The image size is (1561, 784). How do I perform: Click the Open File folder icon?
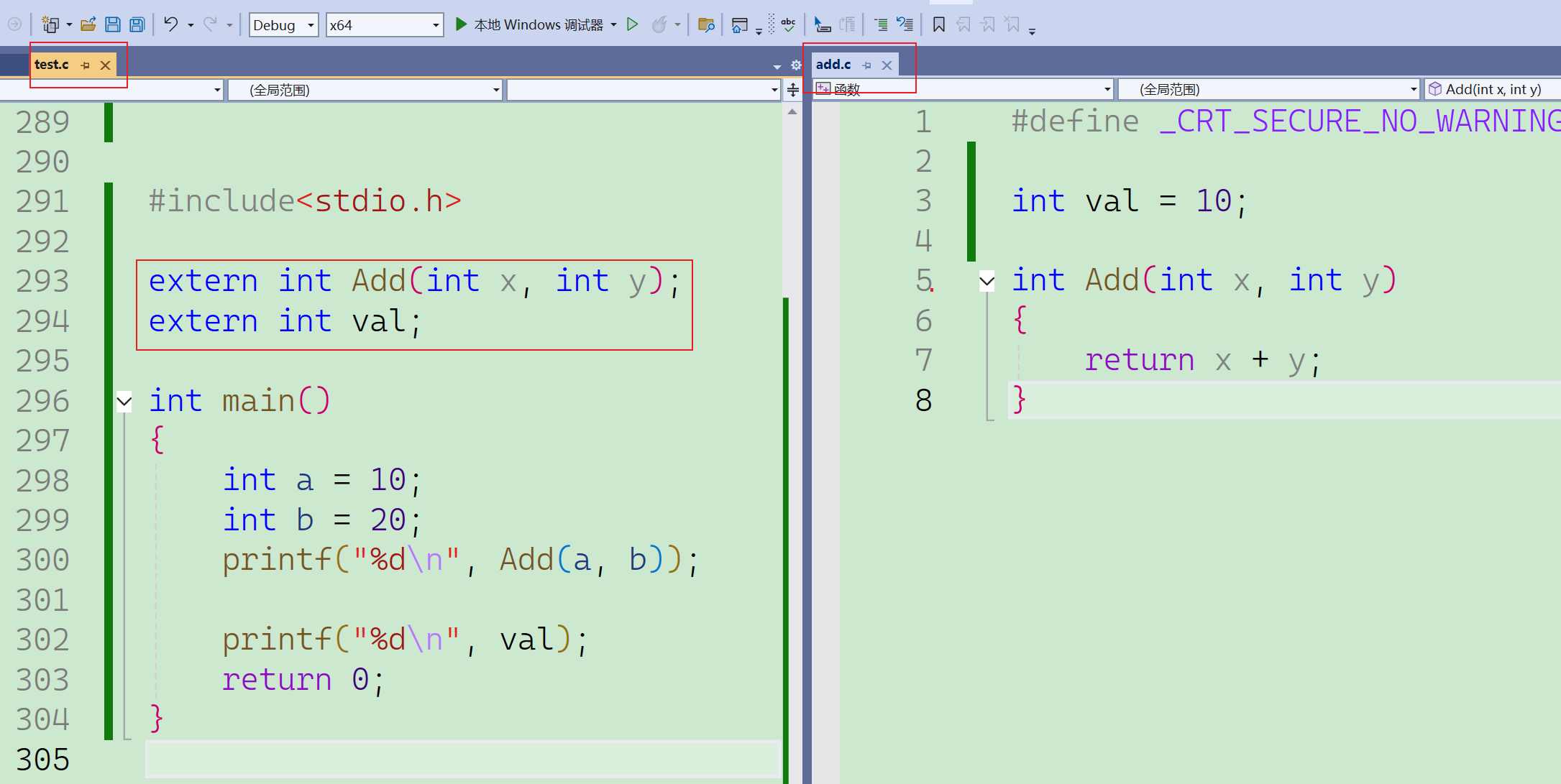click(x=88, y=25)
